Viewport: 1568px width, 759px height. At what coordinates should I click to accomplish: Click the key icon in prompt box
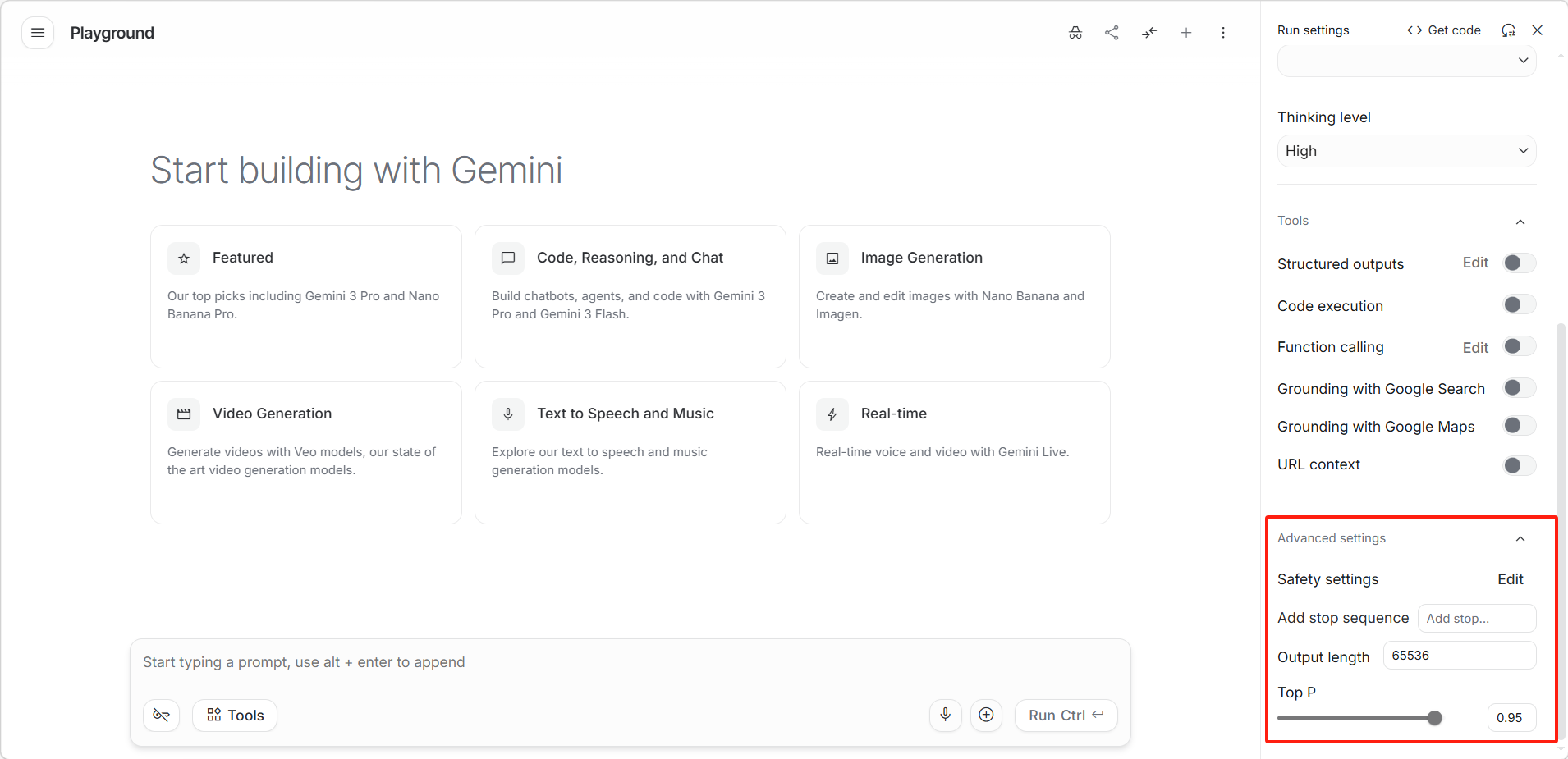[162, 716]
